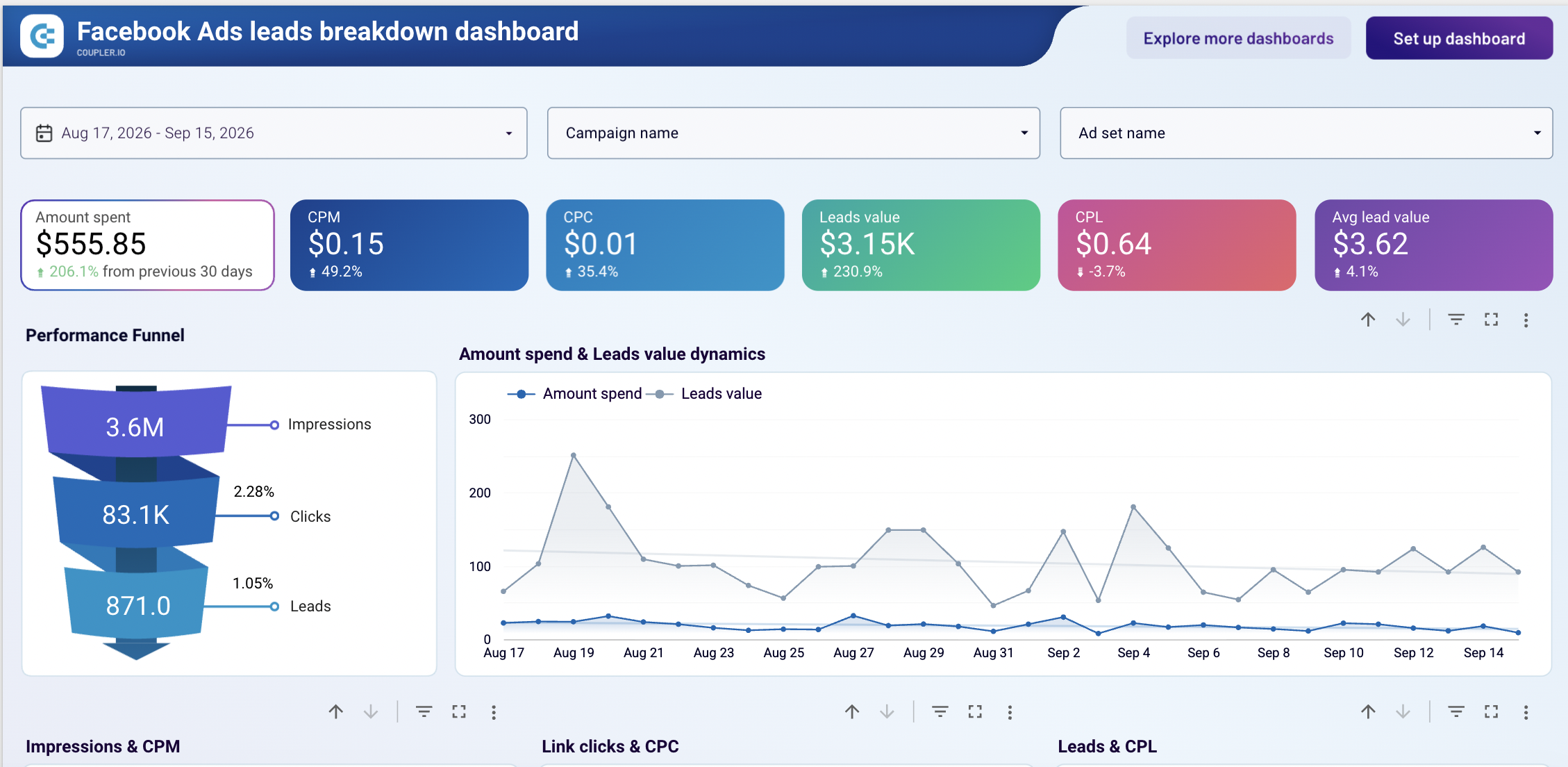Click the 871.0 Leads funnel segment

point(137,604)
